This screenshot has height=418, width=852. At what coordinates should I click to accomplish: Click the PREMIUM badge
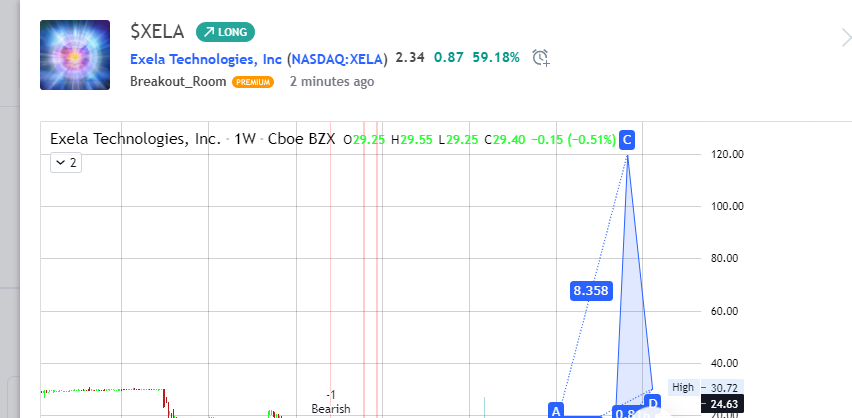253,82
